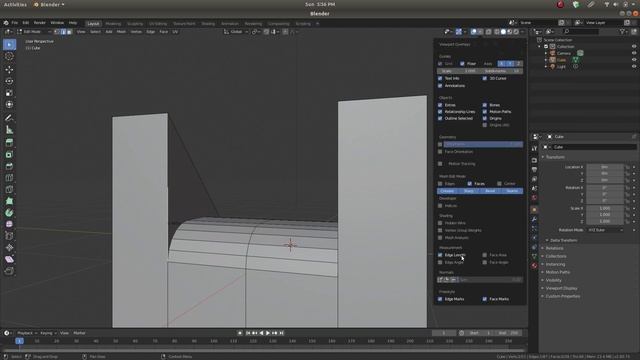Select the Annotate tool
This screenshot has height=360, width=640.
coord(9,118)
